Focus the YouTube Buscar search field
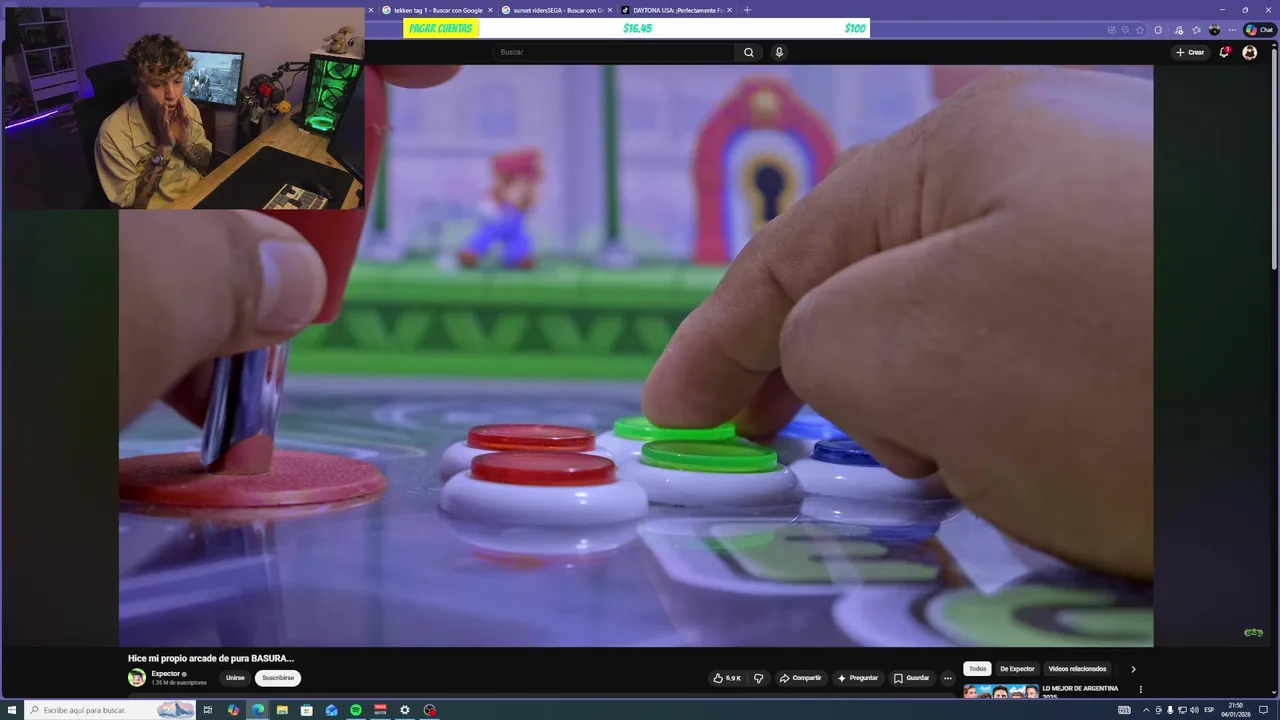 (x=614, y=52)
